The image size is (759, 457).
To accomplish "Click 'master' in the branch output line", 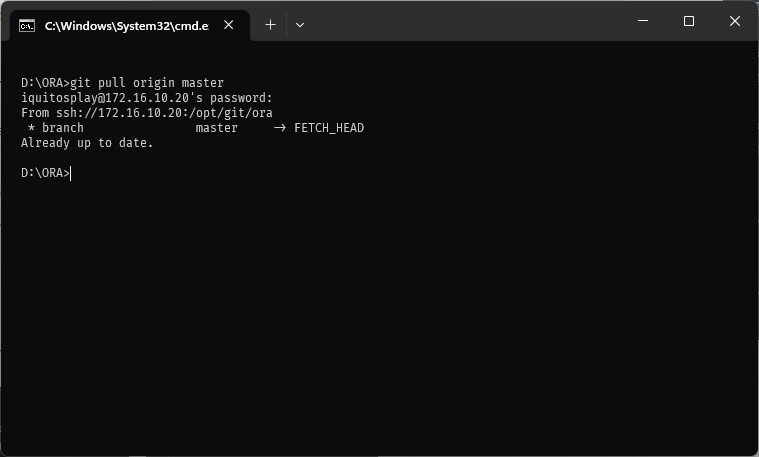I will click(217, 128).
